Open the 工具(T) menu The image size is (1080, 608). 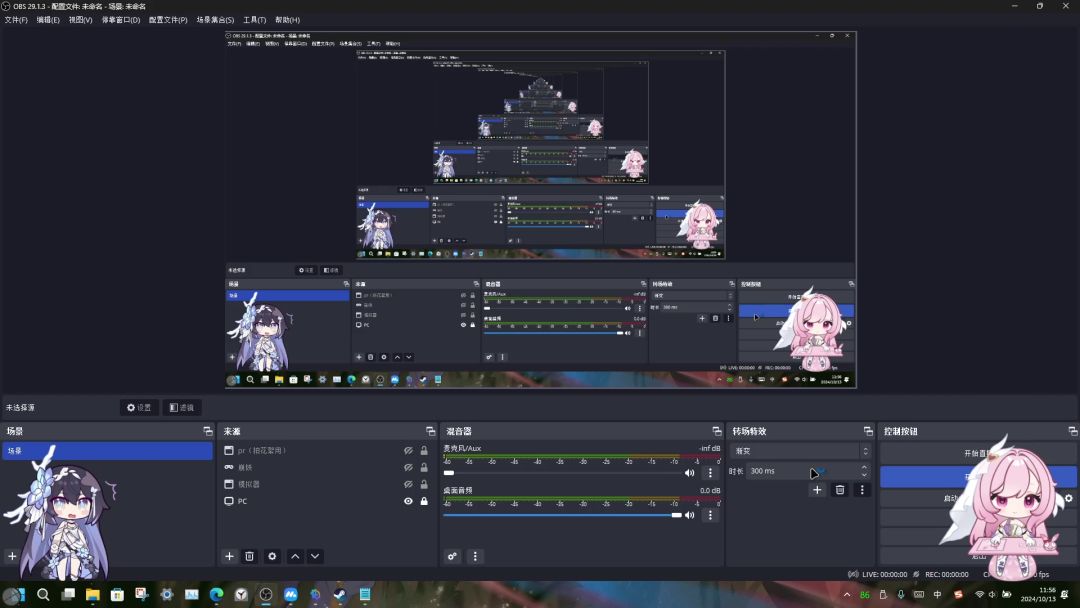tap(254, 20)
